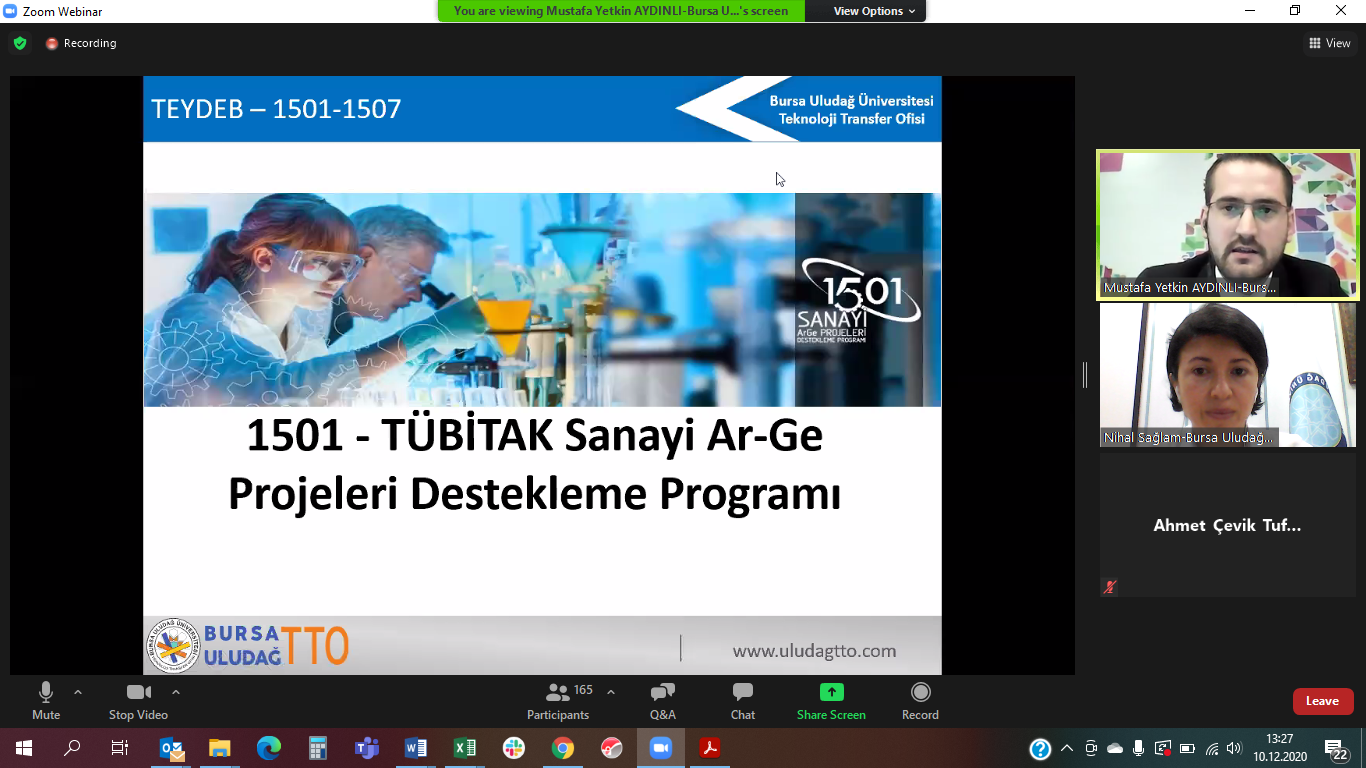Image resolution: width=1366 pixels, height=768 pixels.
Task: Click the microphone Mute icon
Action: 46,692
